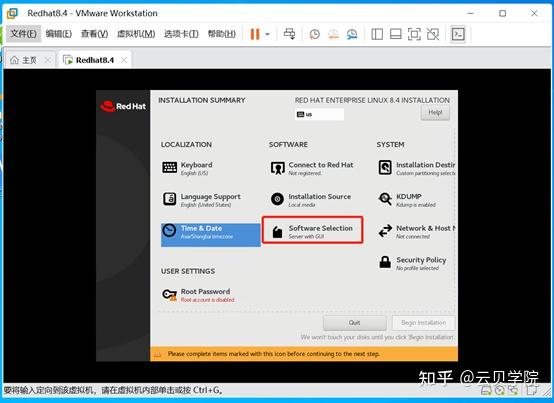Click the Software Selection label
Screen dimensions: 554x403
(320, 228)
